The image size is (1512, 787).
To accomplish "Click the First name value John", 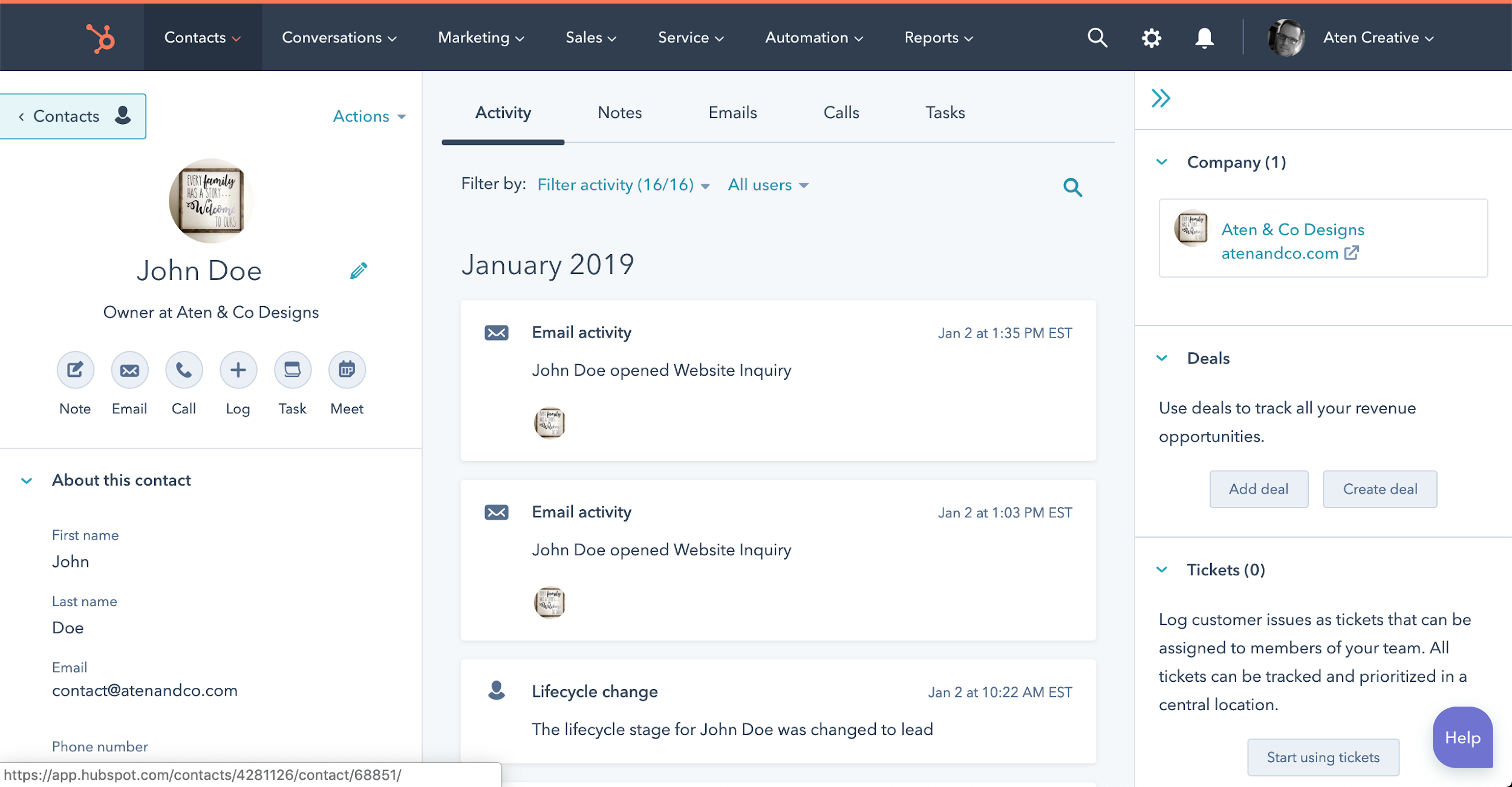I will coord(70,562).
